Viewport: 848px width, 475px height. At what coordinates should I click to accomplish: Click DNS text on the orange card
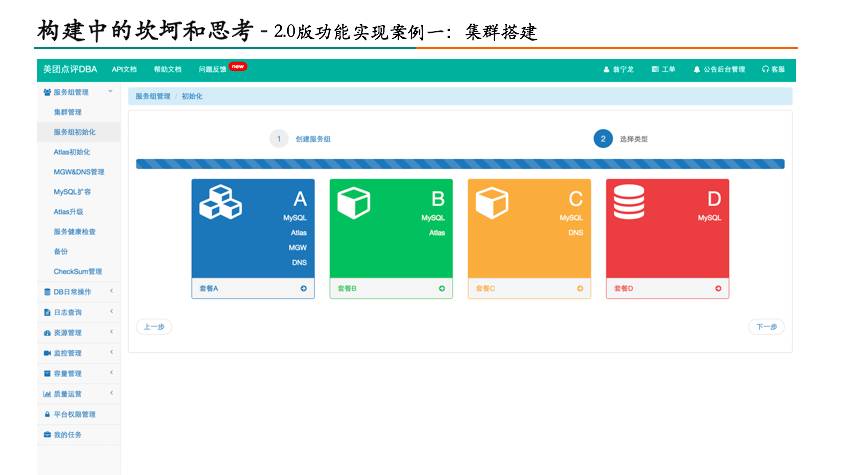click(575, 233)
